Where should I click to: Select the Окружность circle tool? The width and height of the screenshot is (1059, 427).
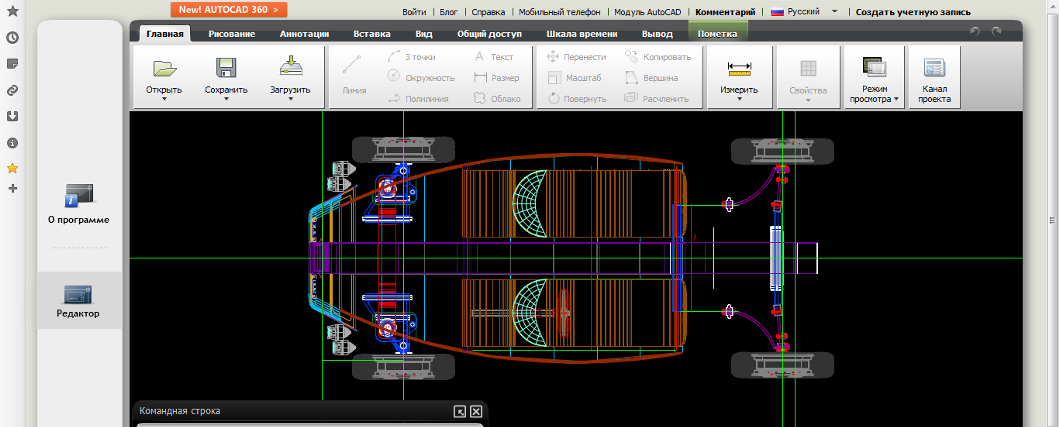(421, 78)
